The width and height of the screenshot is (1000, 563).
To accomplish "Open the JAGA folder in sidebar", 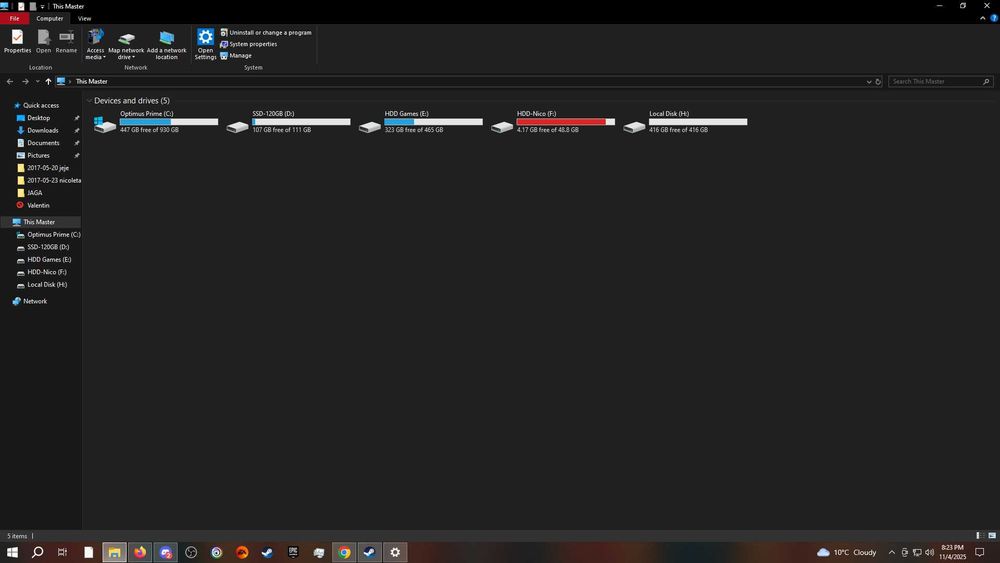I will [x=34, y=193].
